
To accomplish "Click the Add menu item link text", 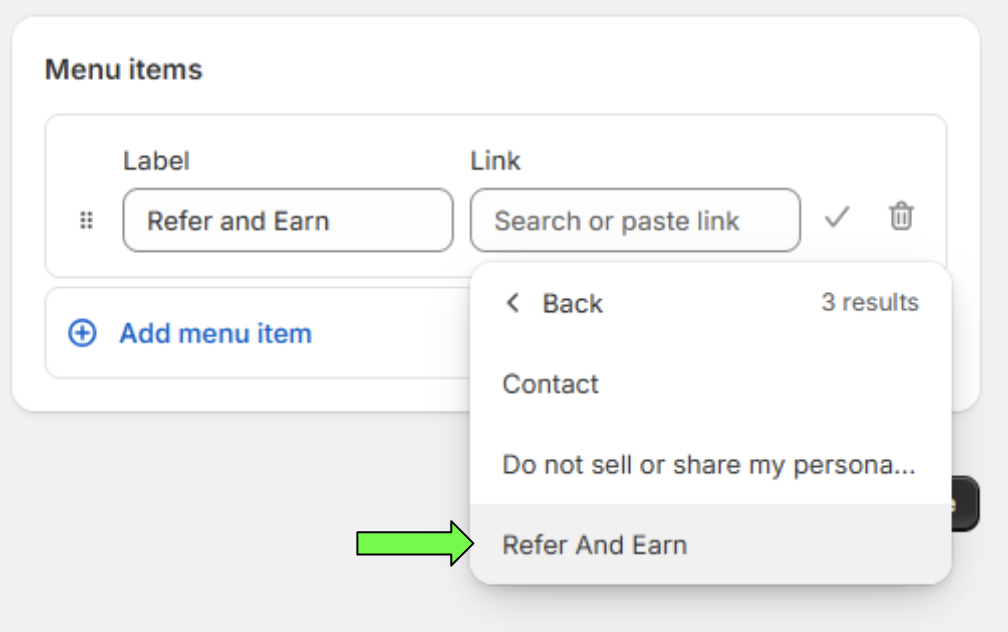I will tap(216, 334).
